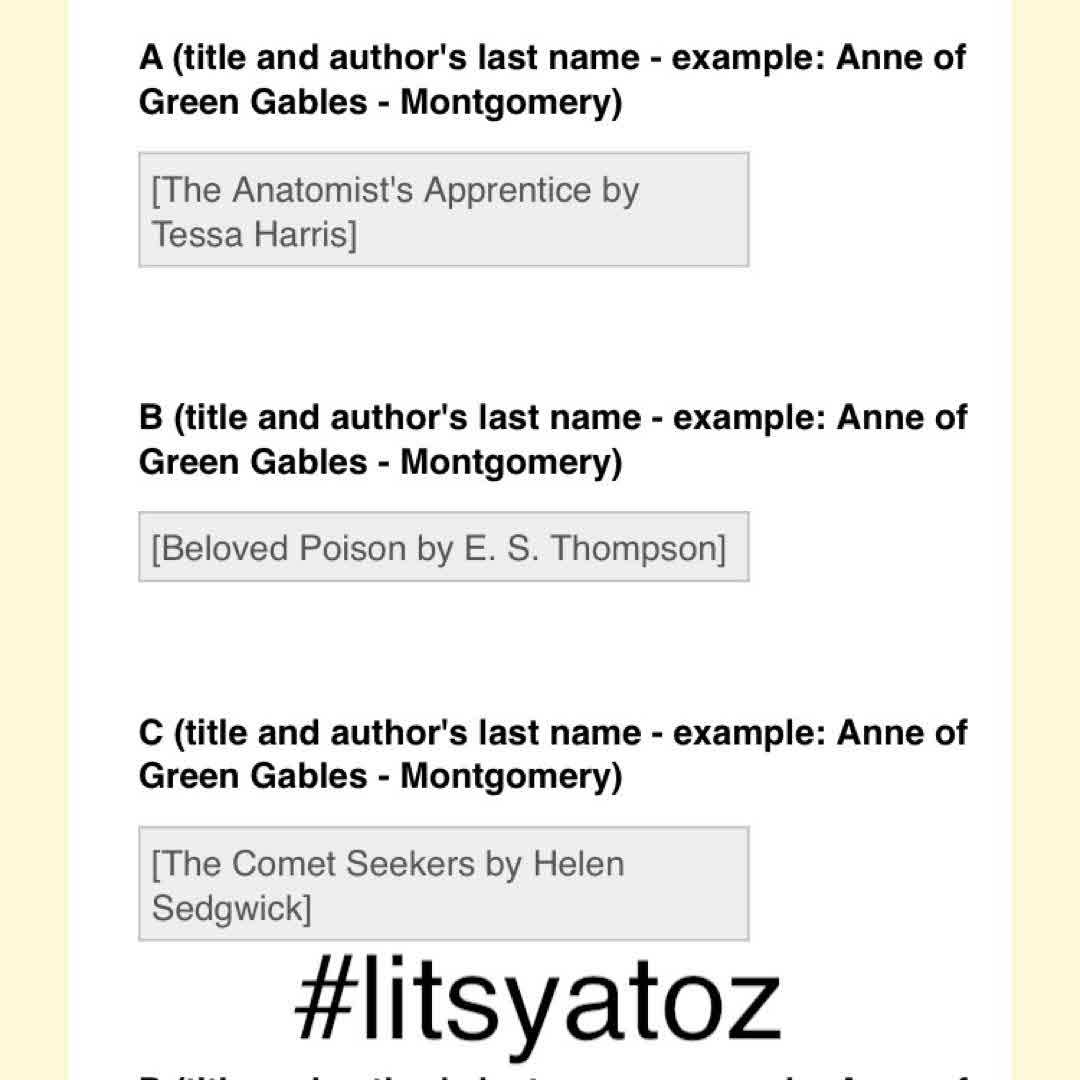Image resolution: width=1080 pixels, height=1080 pixels.
Task: Place cursor on "Sedgwick" in field C
Action: click(x=230, y=908)
